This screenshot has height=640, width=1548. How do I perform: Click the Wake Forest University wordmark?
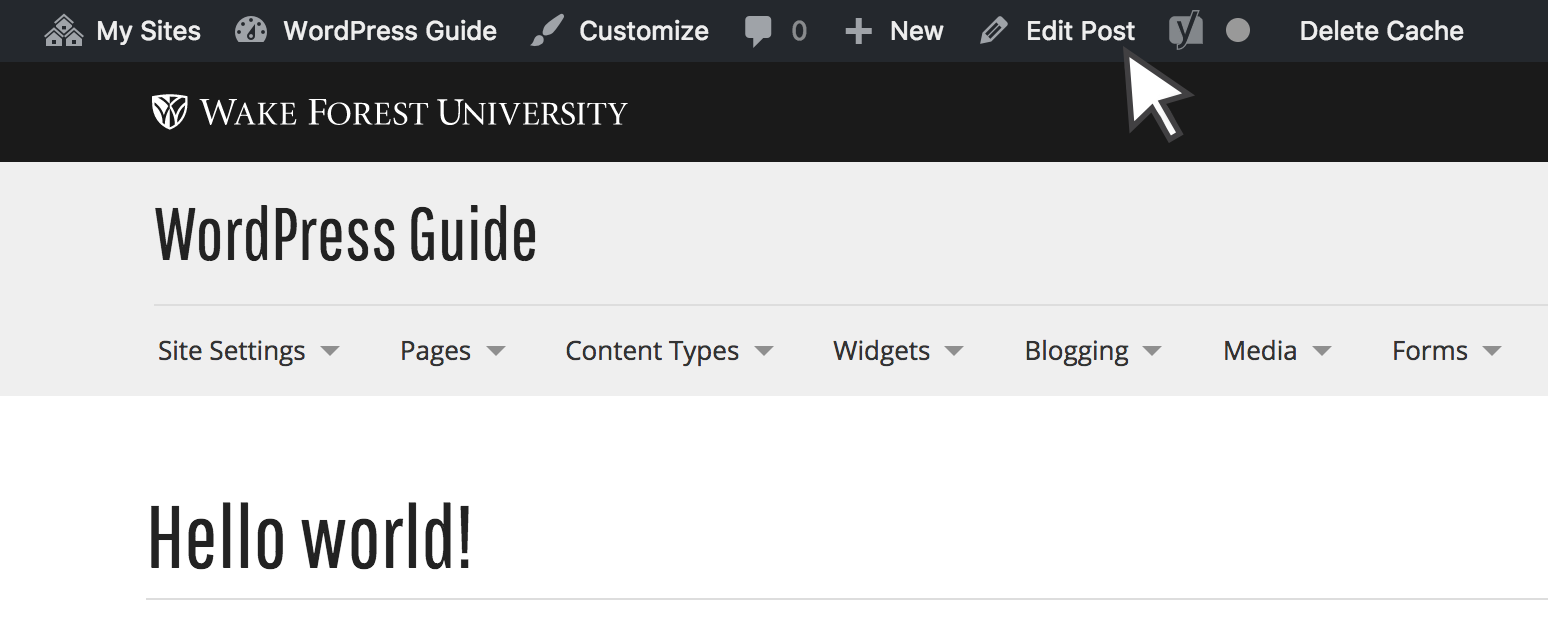[x=414, y=112]
